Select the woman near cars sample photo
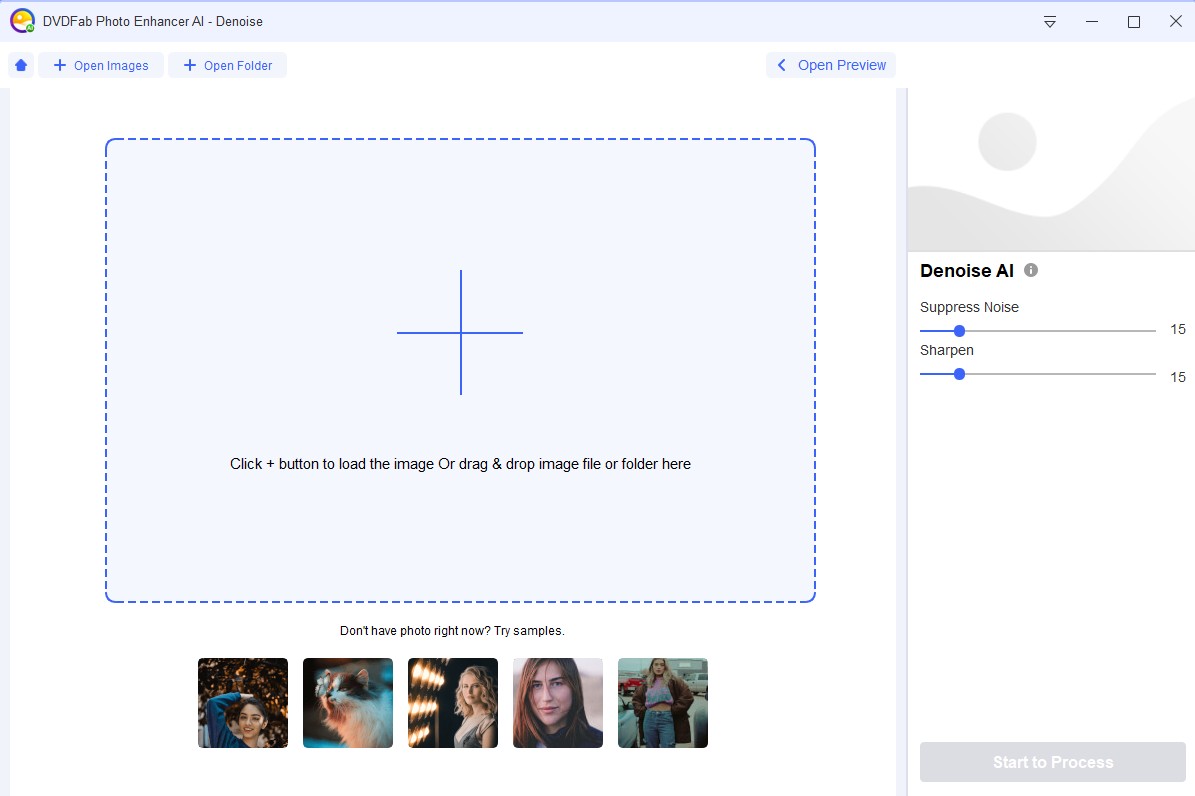The height and width of the screenshot is (796, 1195). 663,703
